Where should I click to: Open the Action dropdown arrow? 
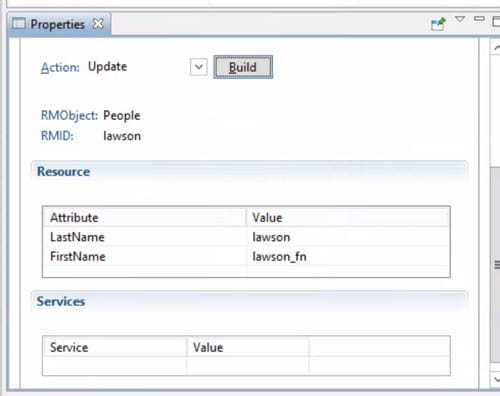pos(199,67)
